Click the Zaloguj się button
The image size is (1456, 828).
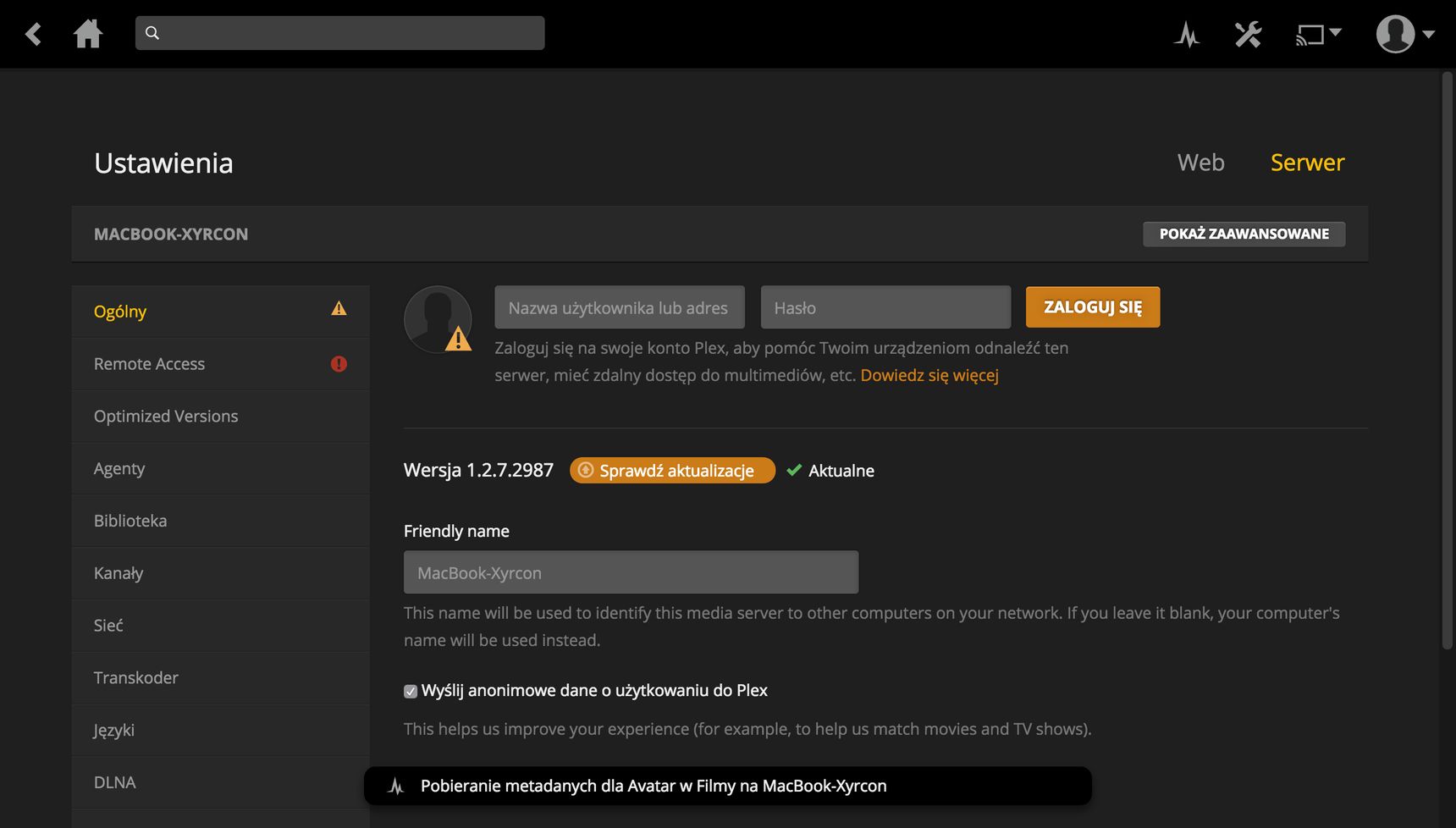point(1092,306)
